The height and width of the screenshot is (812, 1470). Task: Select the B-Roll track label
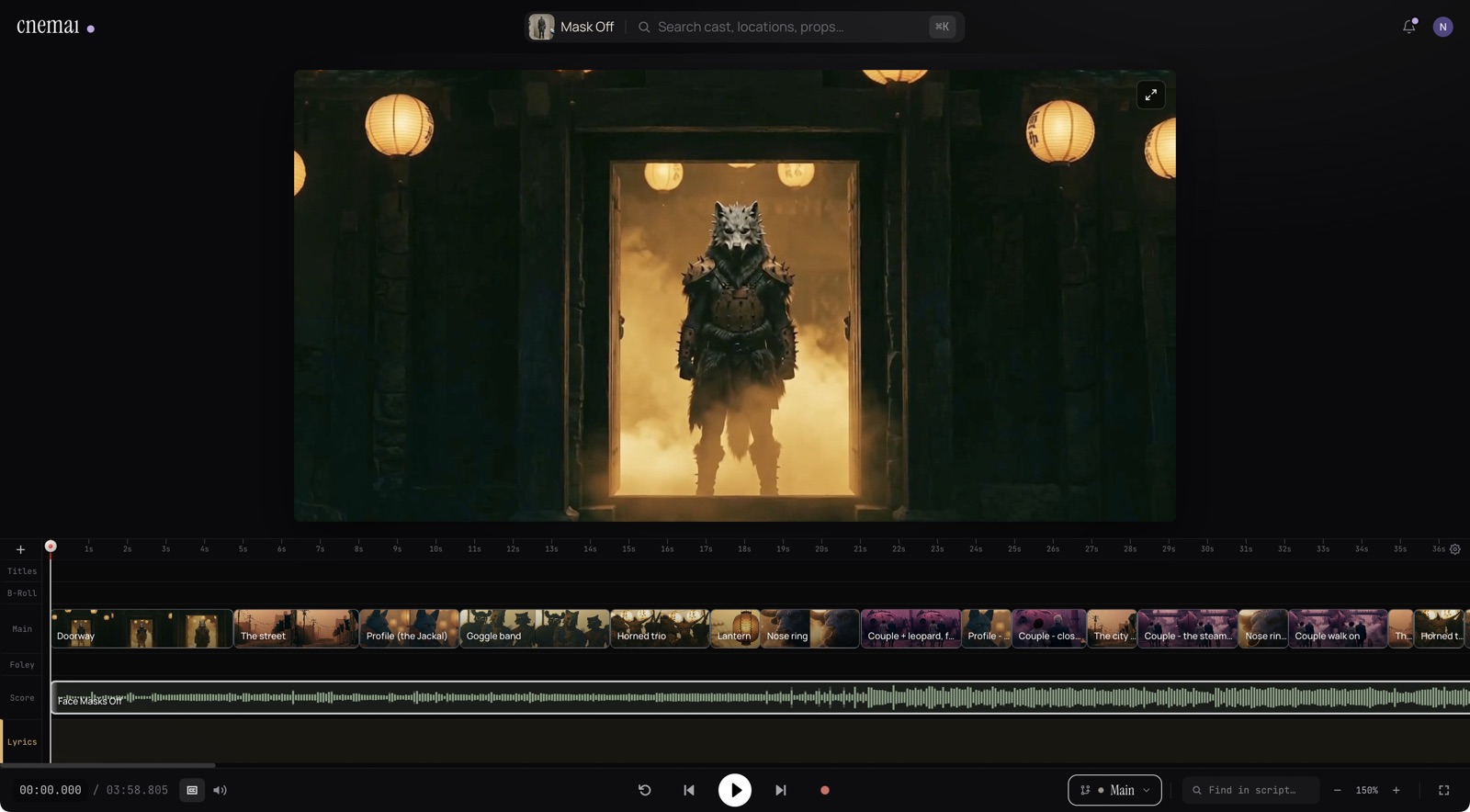22,593
